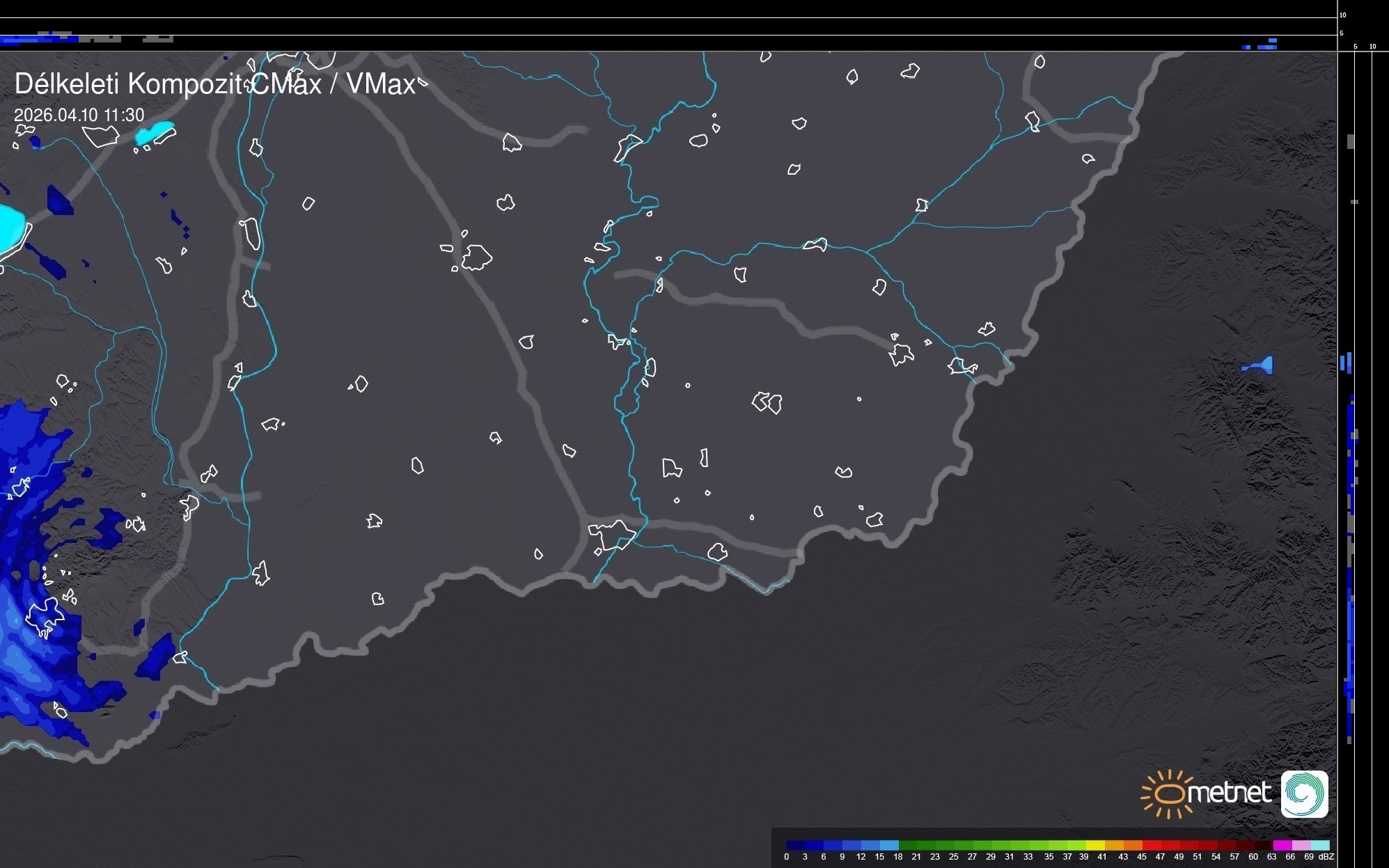The height and width of the screenshot is (868, 1389).
Task: Click the large cyan lake at left edge
Action: point(10,228)
